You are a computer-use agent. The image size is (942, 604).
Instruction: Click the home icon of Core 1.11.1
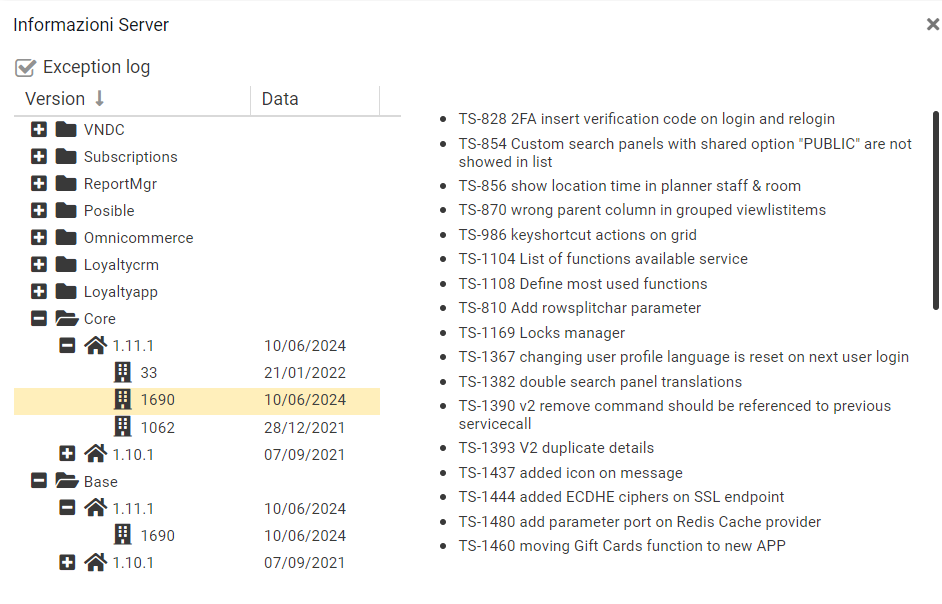coord(96,346)
